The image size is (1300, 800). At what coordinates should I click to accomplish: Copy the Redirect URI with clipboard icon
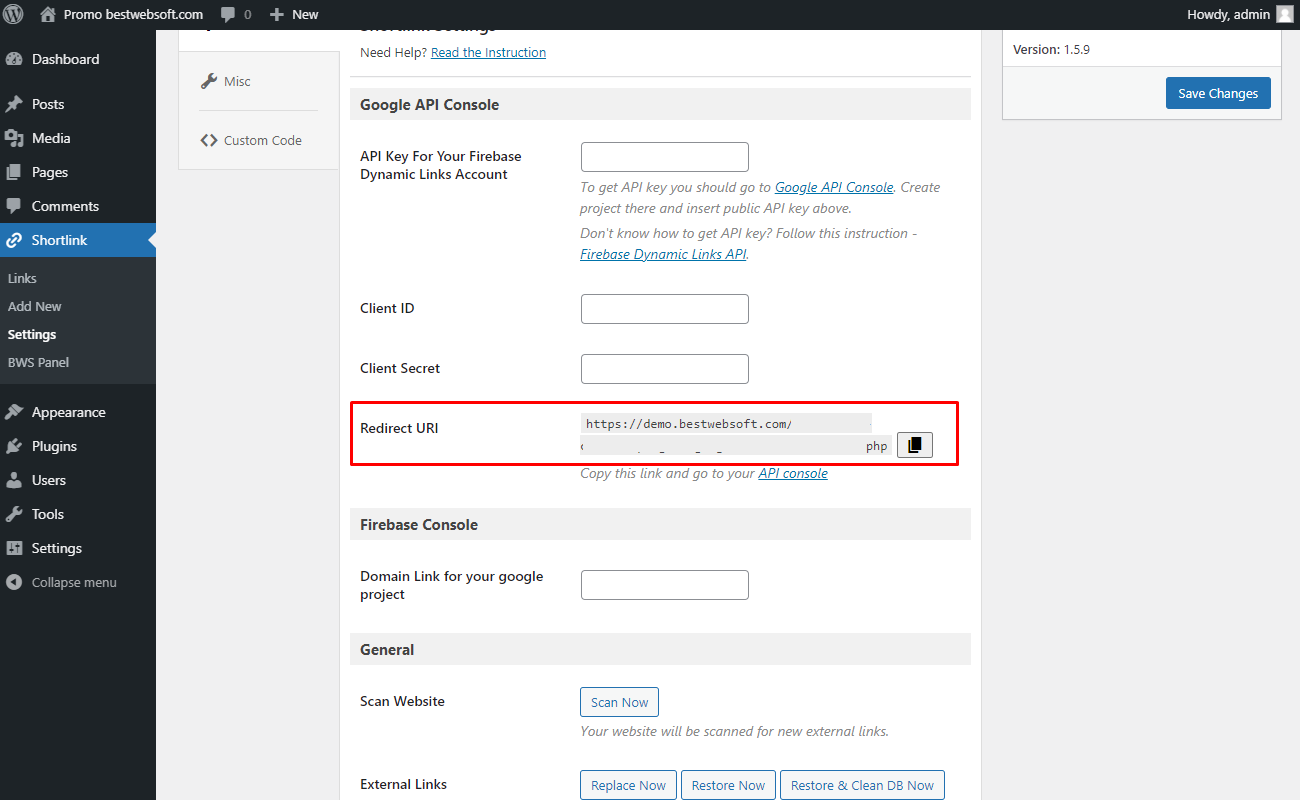click(915, 444)
